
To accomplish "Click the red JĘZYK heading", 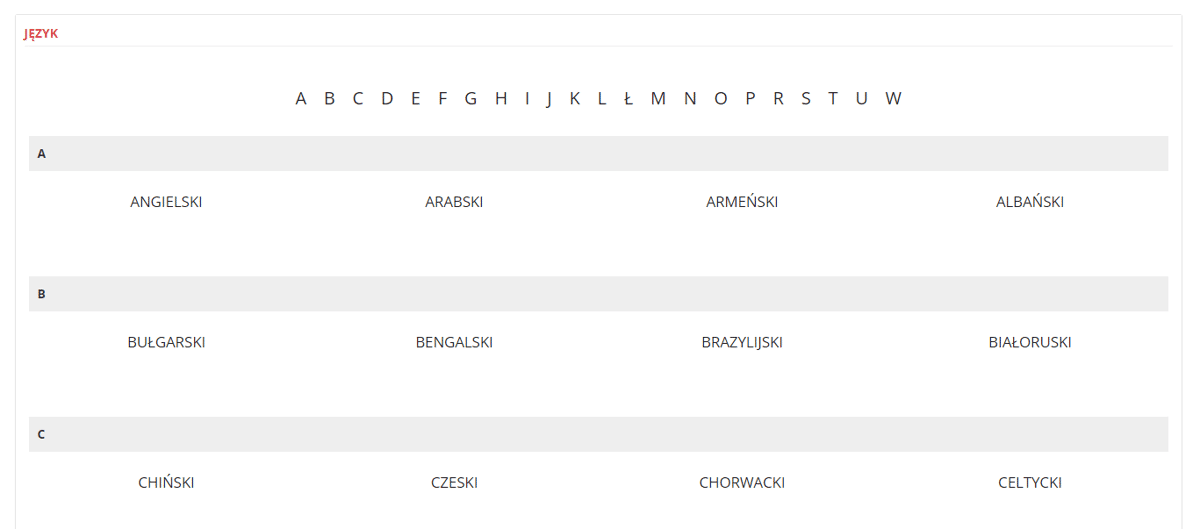I will 41,34.
